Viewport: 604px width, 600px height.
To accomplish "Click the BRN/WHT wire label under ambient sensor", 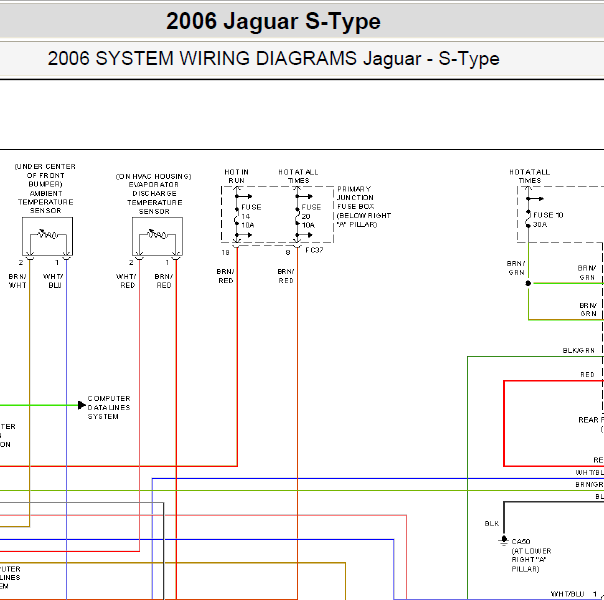I will [17, 281].
